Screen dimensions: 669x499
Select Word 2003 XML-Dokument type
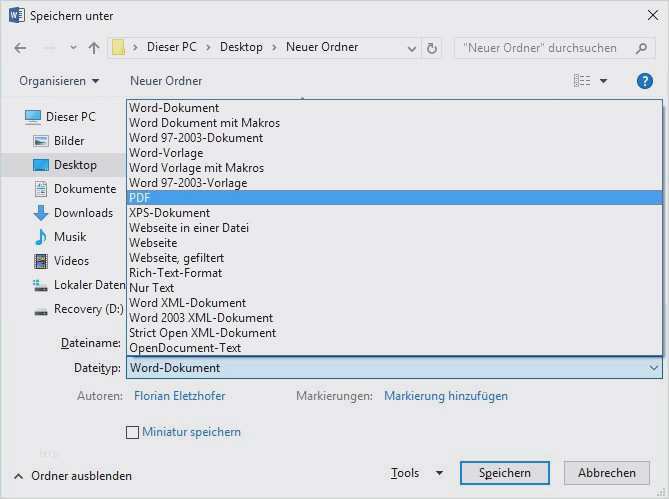coord(395,318)
